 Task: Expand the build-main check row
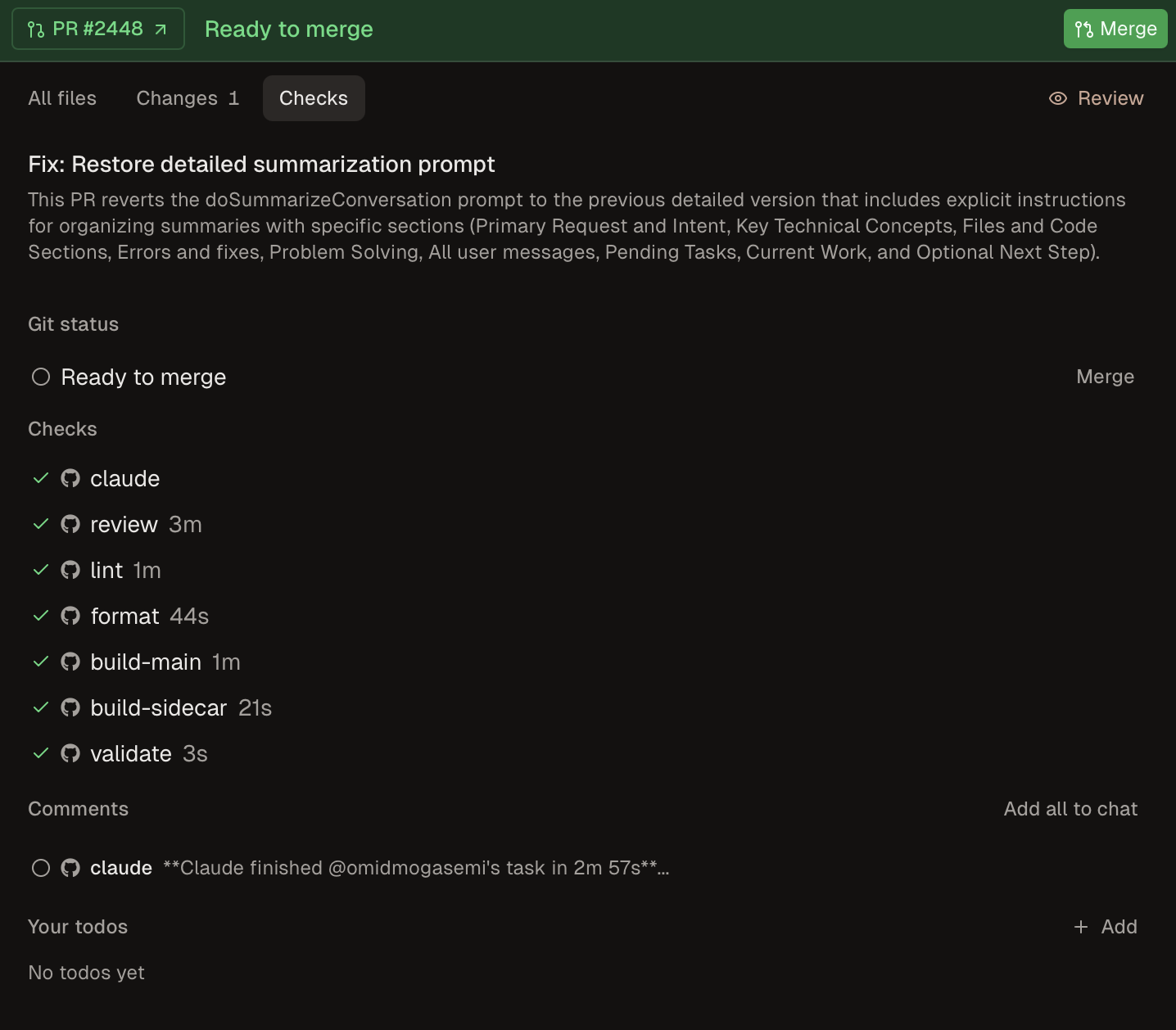(x=146, y=662)
